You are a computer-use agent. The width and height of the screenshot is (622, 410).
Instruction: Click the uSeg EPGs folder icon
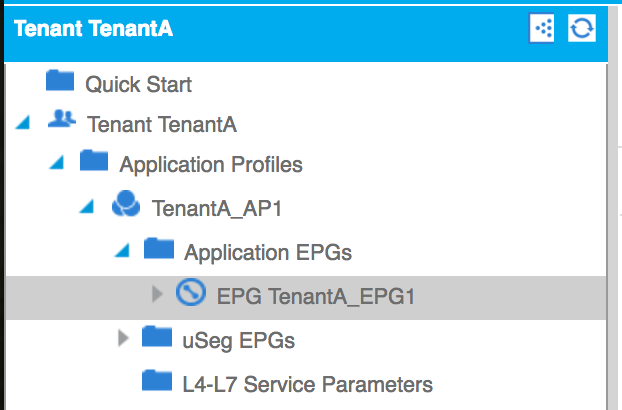(157, 337)
